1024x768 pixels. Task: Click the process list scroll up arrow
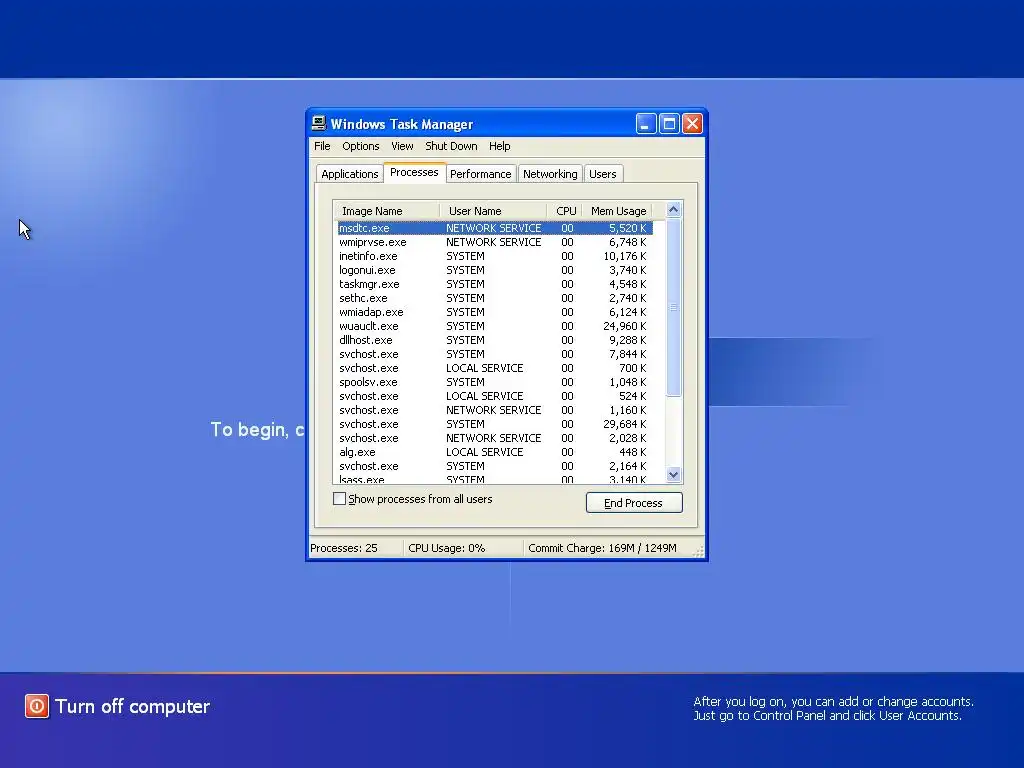[x=674, y=210]
